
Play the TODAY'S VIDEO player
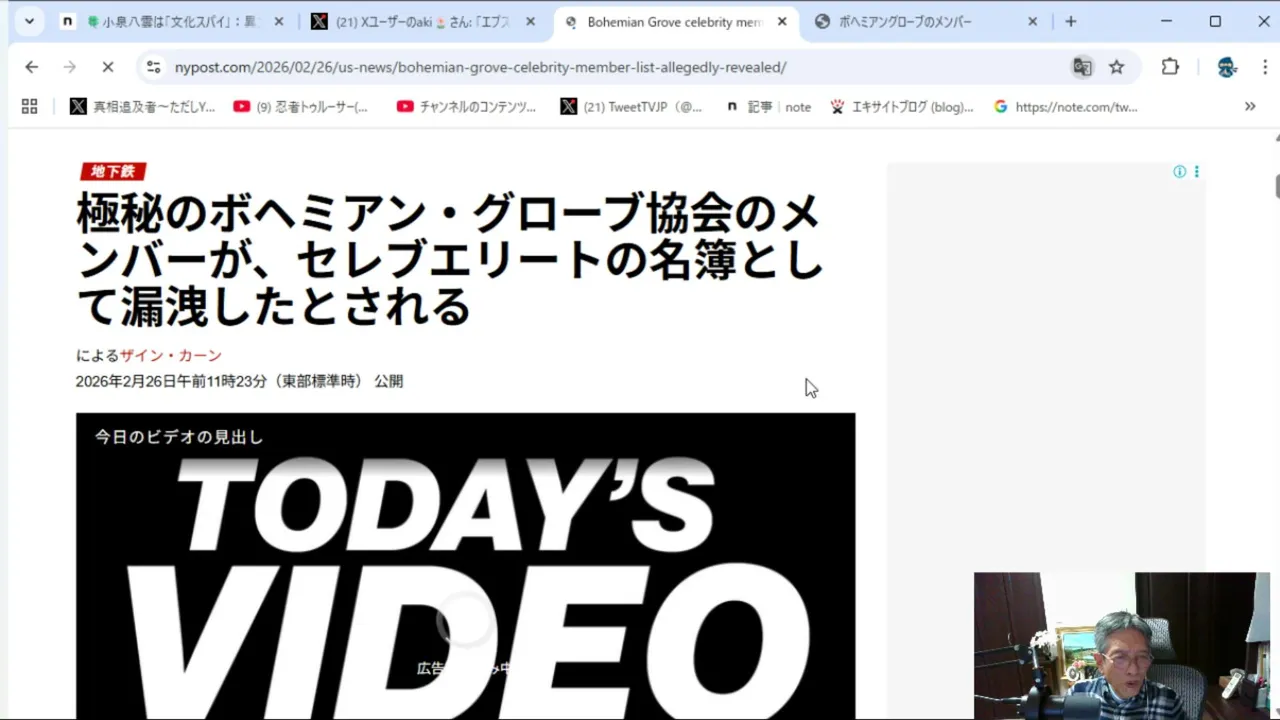coord(465,565)
